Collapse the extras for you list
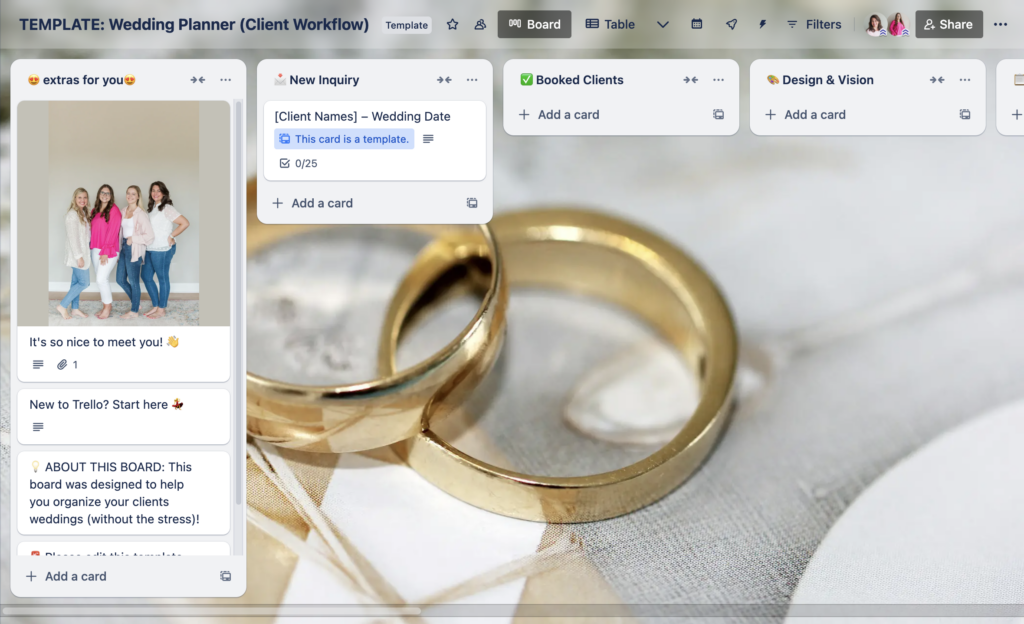Screen dimensions: 1024x624 point(198,80)
